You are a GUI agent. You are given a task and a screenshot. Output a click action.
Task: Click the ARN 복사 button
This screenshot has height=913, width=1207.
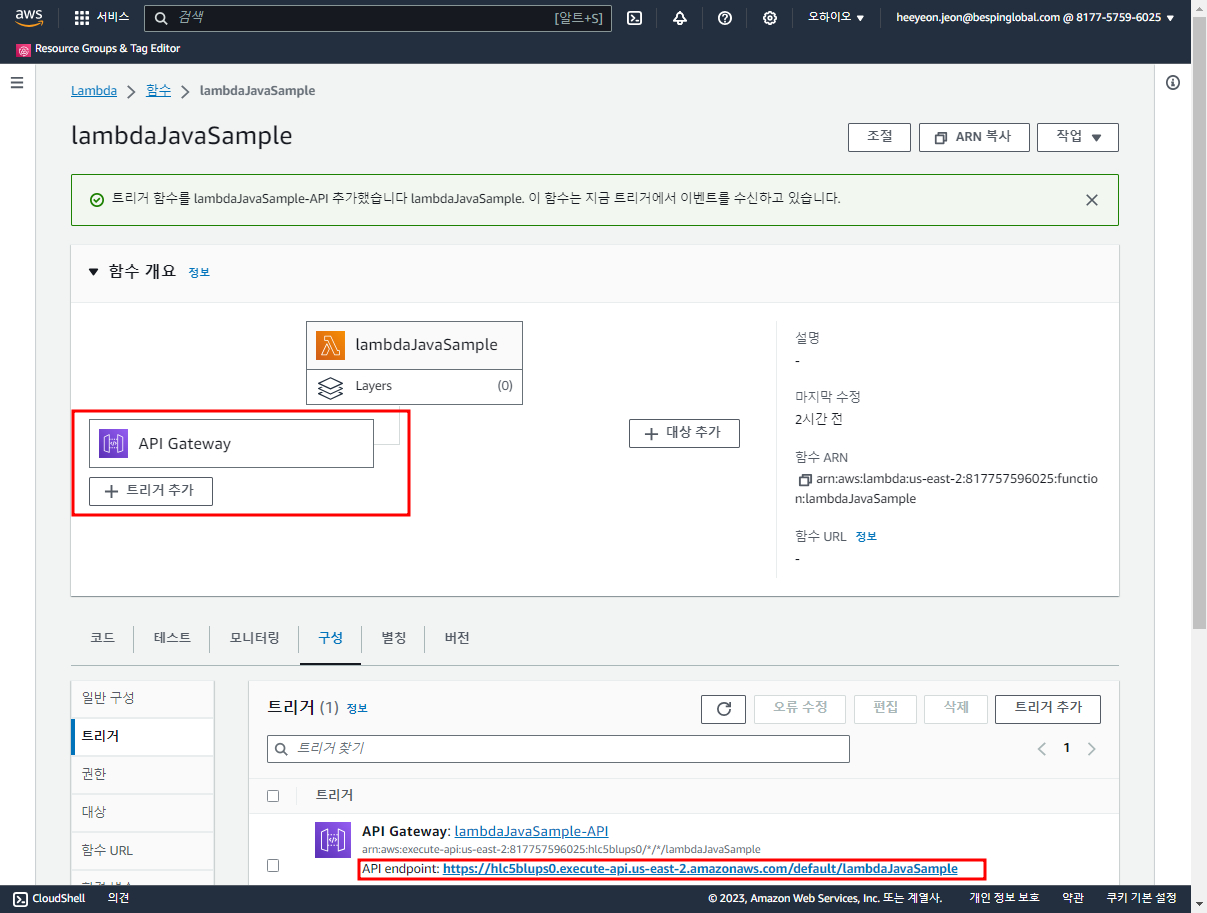click(x=974, y=137)
